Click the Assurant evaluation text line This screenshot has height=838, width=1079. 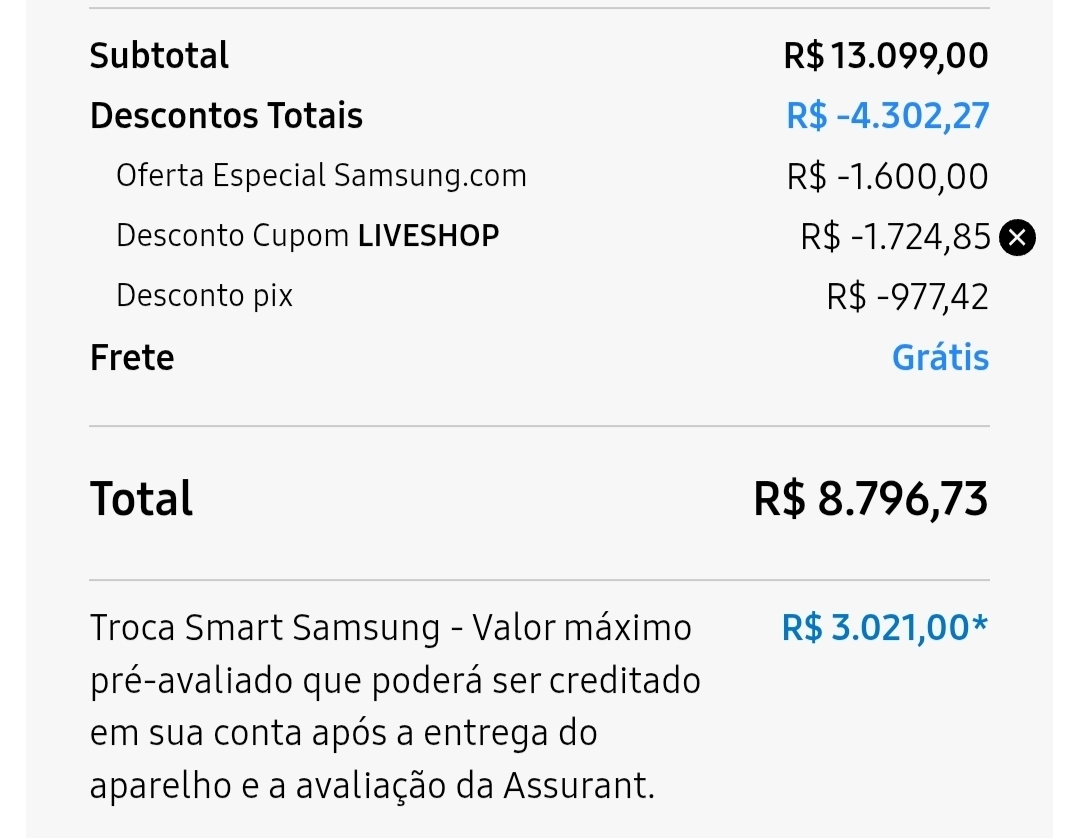tap(372, 786)
